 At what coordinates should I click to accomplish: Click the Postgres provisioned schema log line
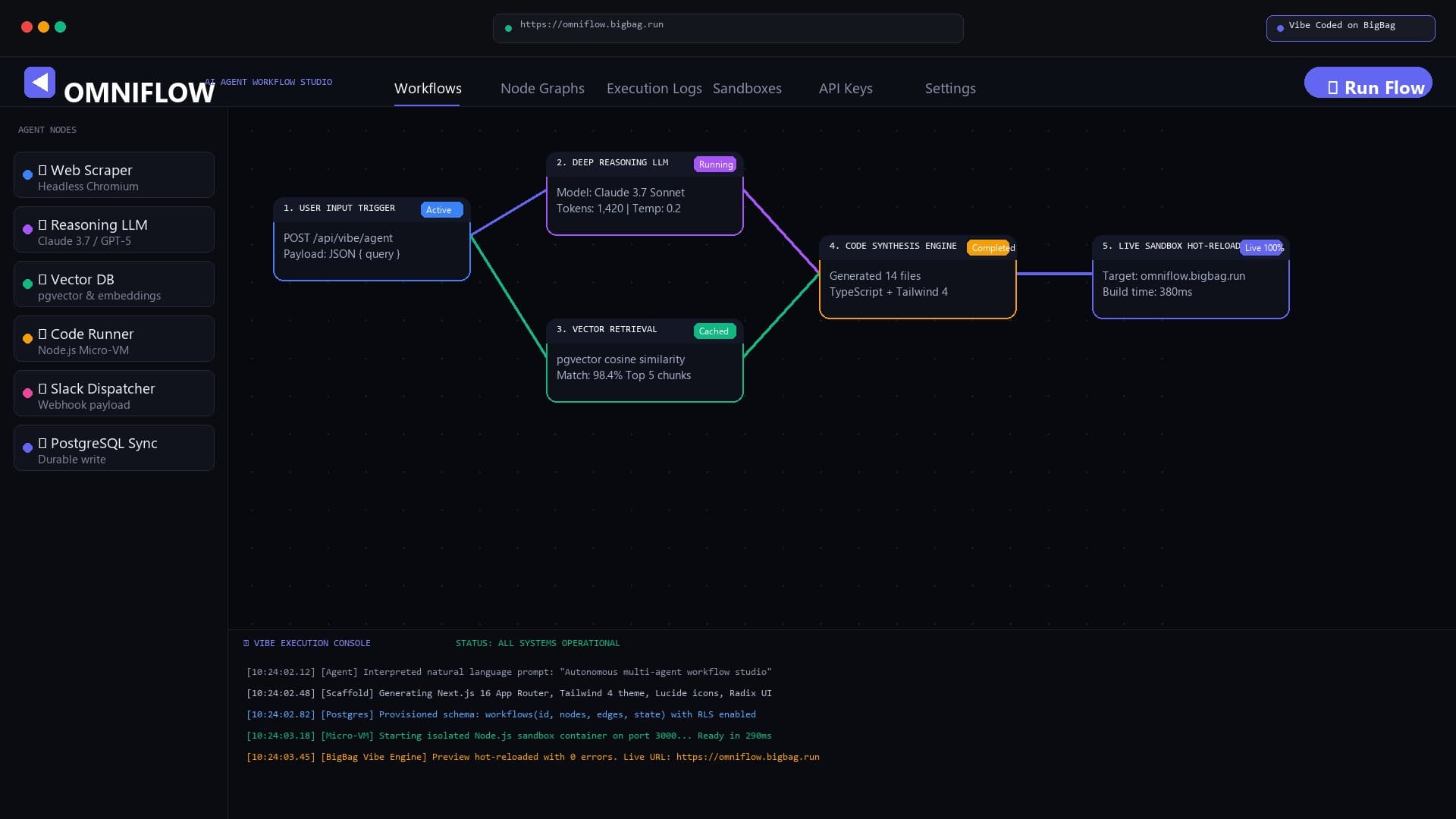(501, 714)
